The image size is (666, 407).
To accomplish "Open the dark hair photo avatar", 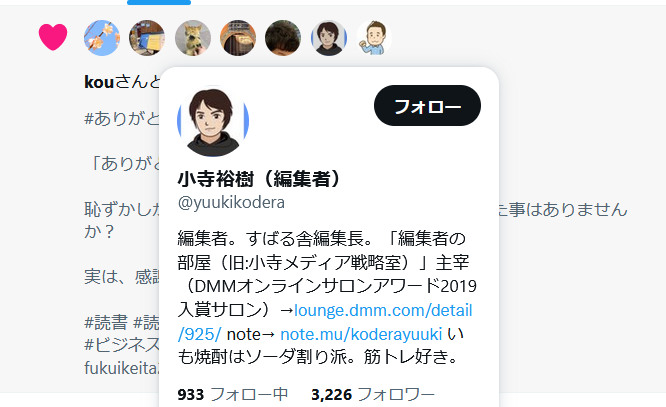I will 283,38.
